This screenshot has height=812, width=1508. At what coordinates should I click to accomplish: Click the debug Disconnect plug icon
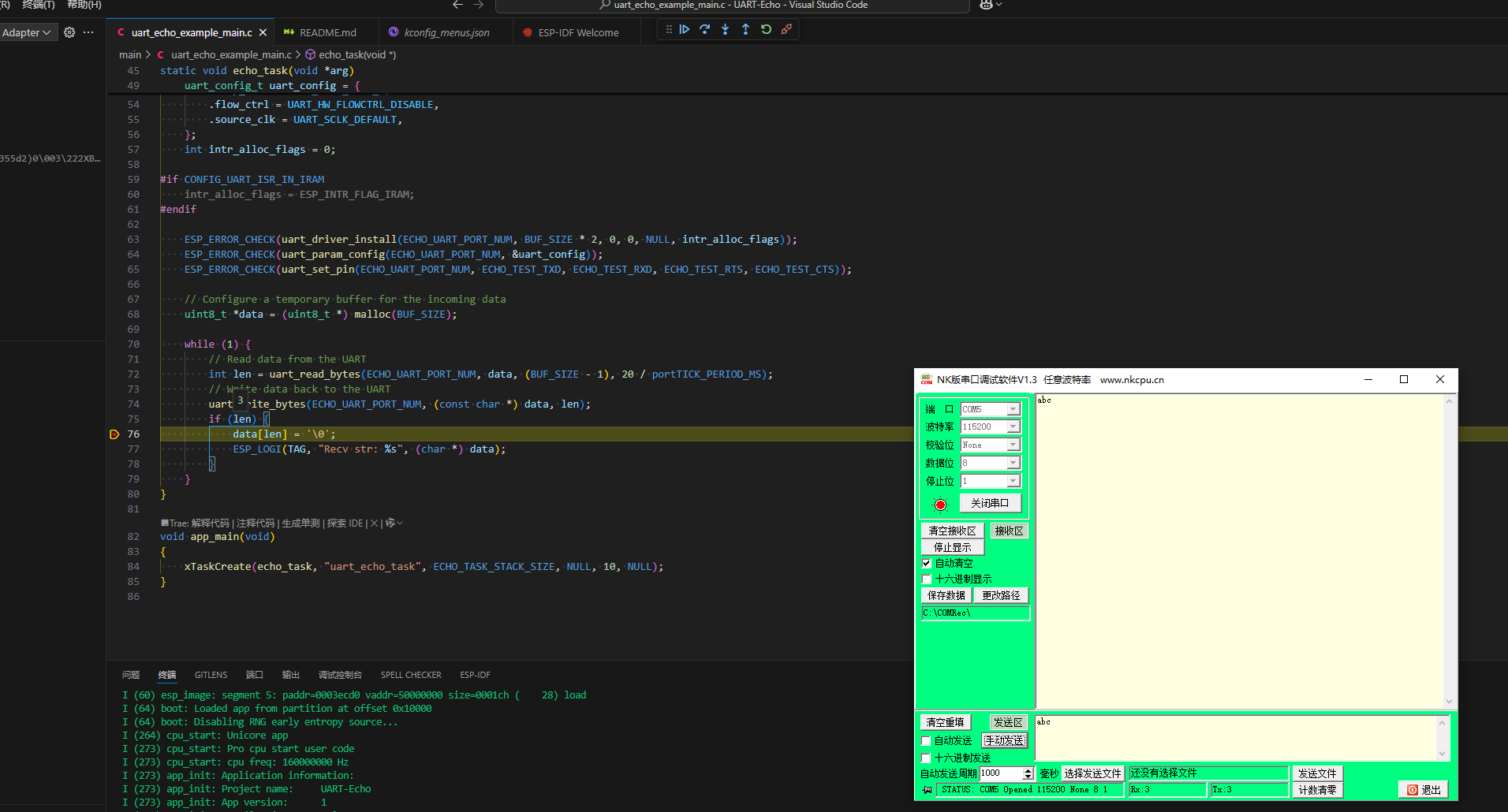coord(786,30)
